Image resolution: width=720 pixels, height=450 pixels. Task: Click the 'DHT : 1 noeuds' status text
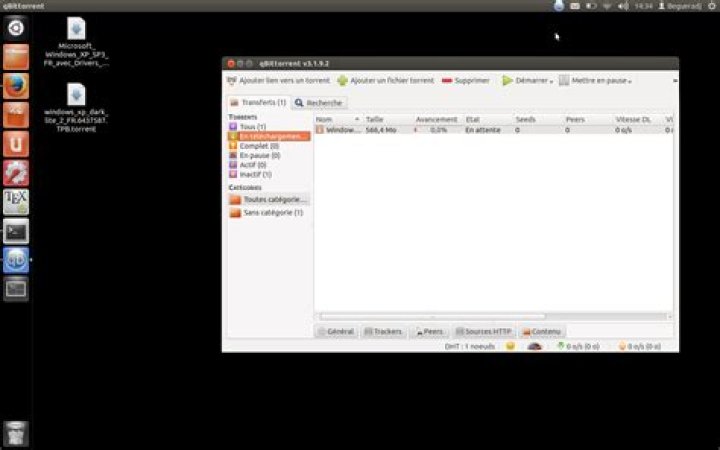(470, 347)
